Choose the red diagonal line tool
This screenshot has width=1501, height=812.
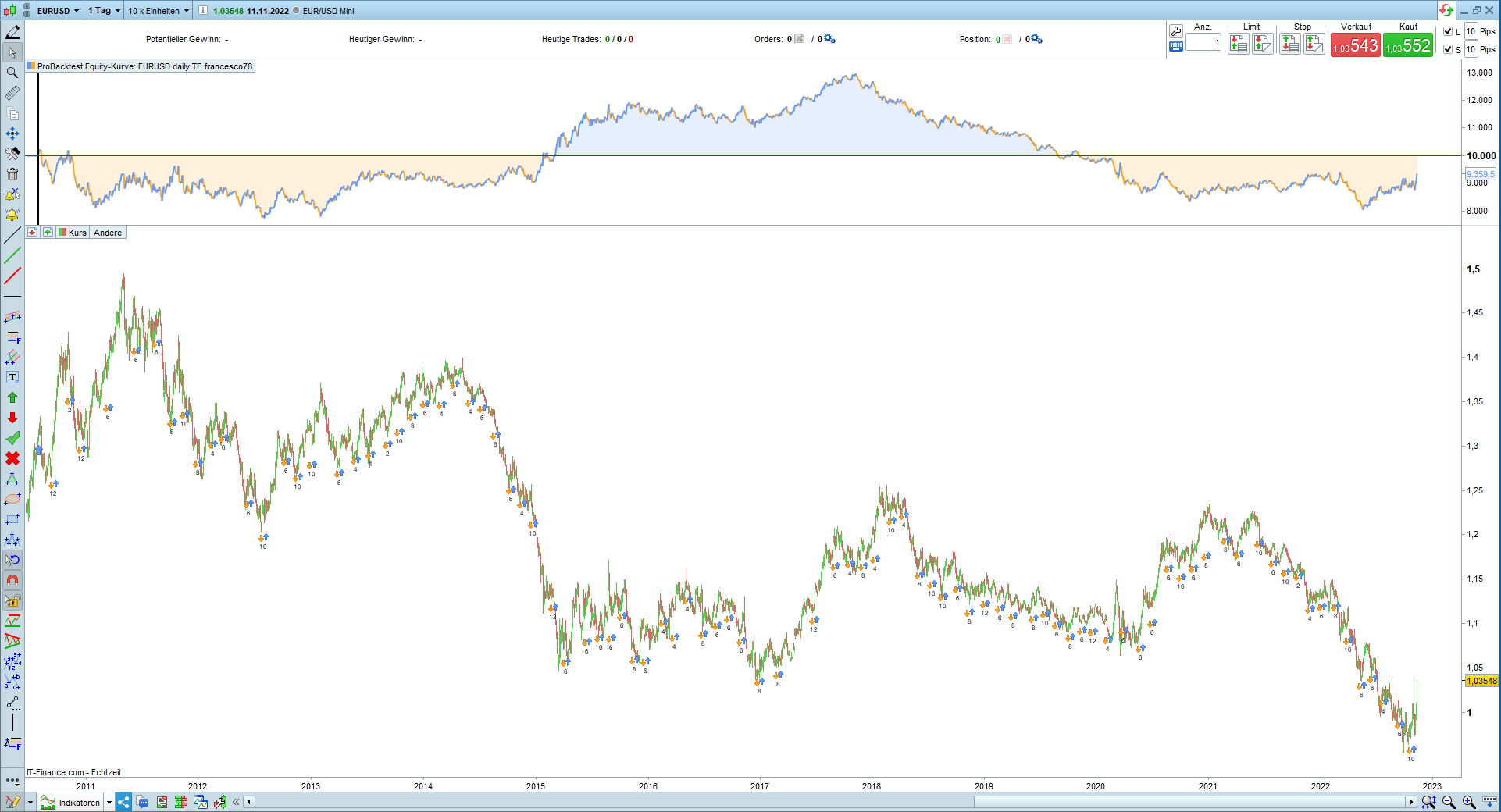tap(12, 276)
